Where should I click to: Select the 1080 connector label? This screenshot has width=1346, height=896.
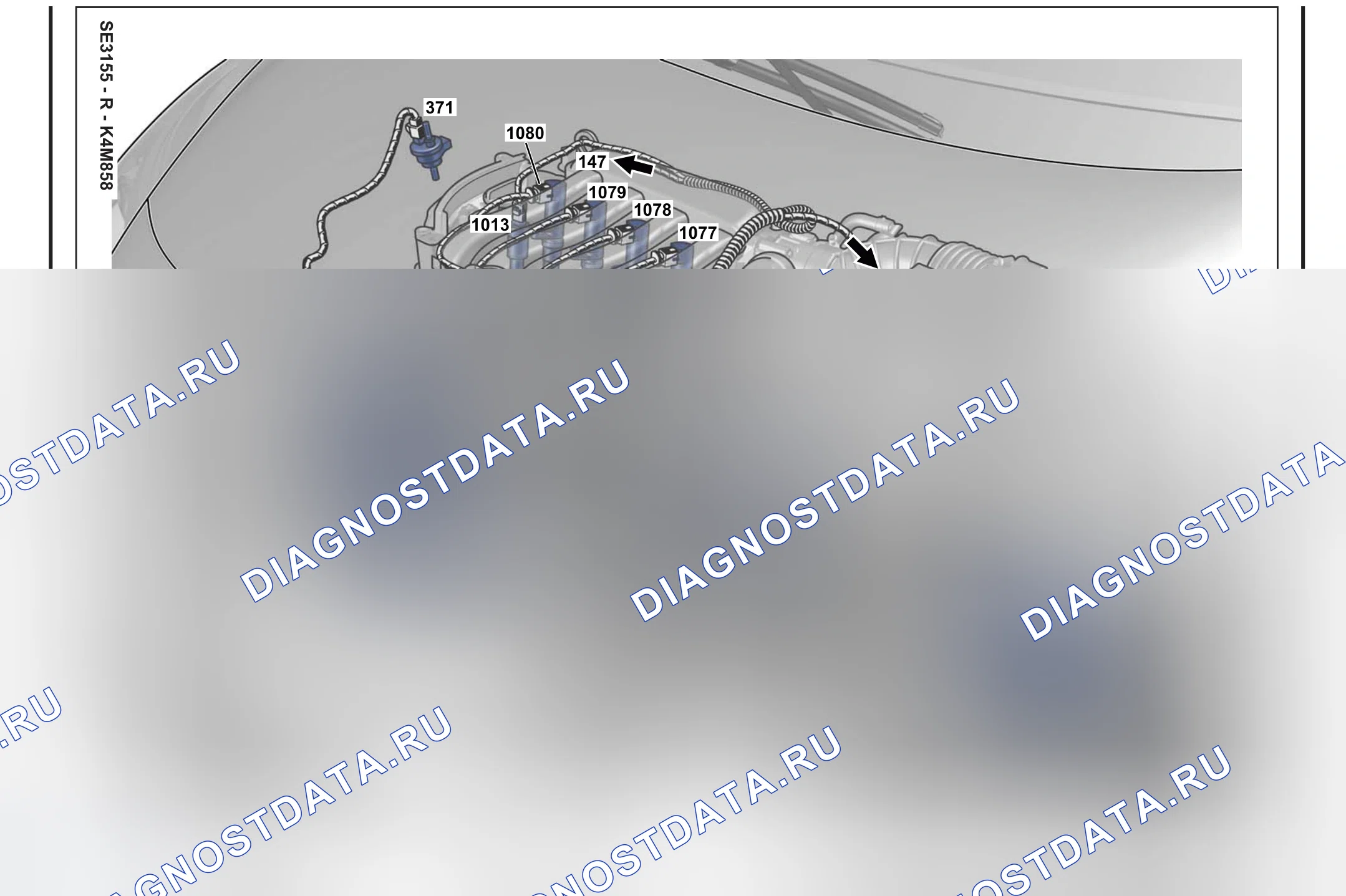click(525, 133)
